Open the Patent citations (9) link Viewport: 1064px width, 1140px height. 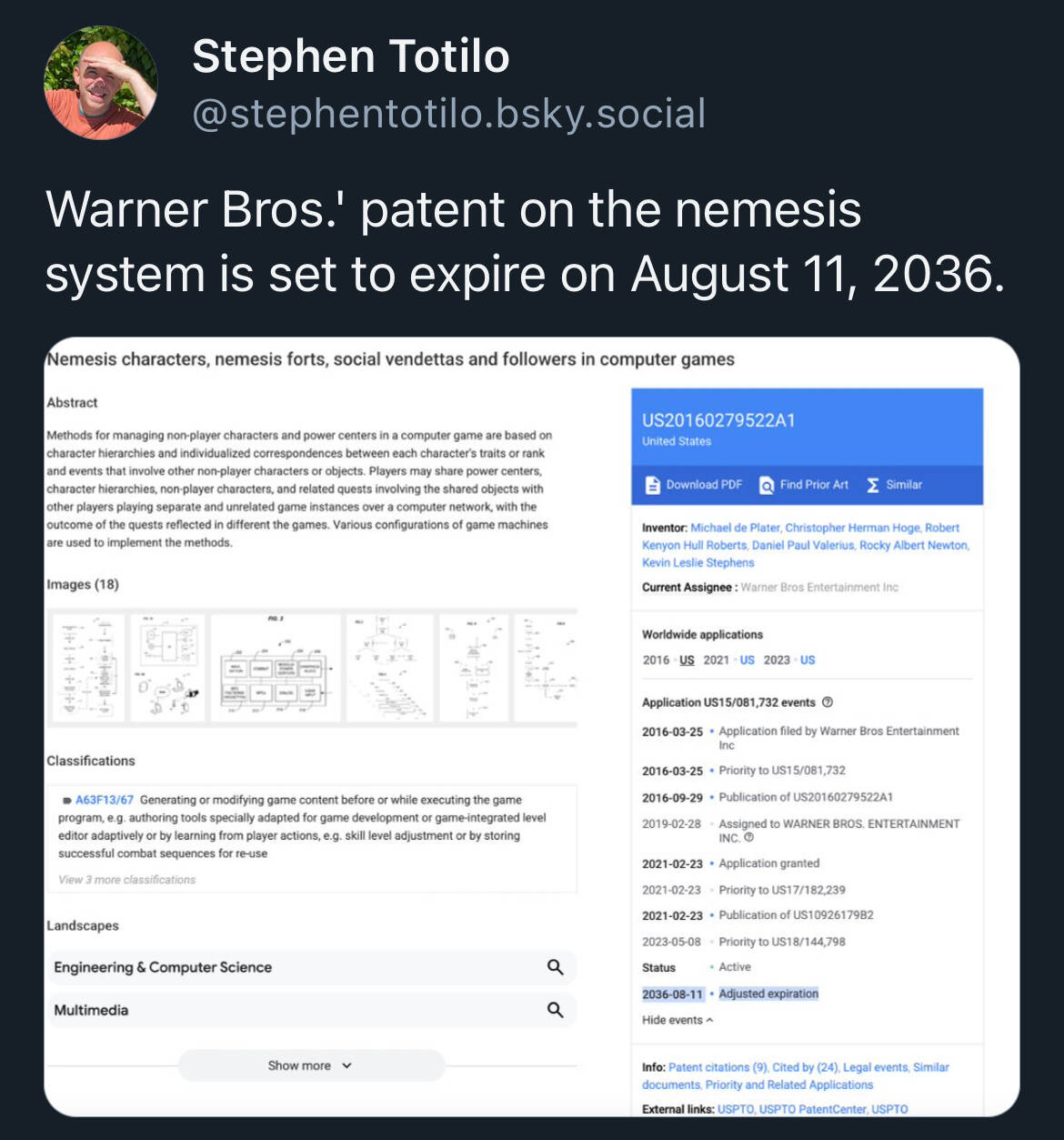[718, 1067]
